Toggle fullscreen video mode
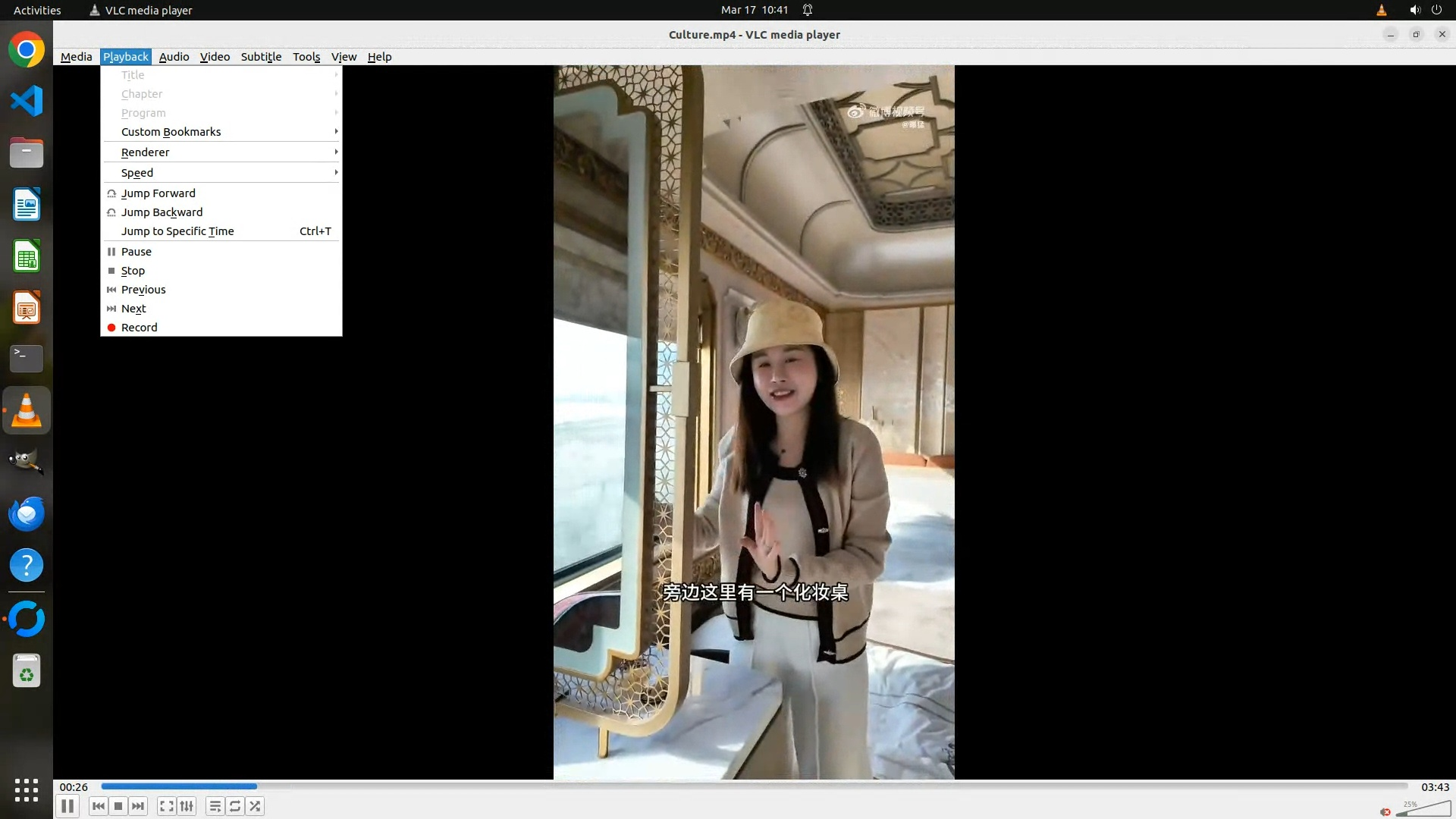This screenshot has width=1456, height=819. [167, 806]
